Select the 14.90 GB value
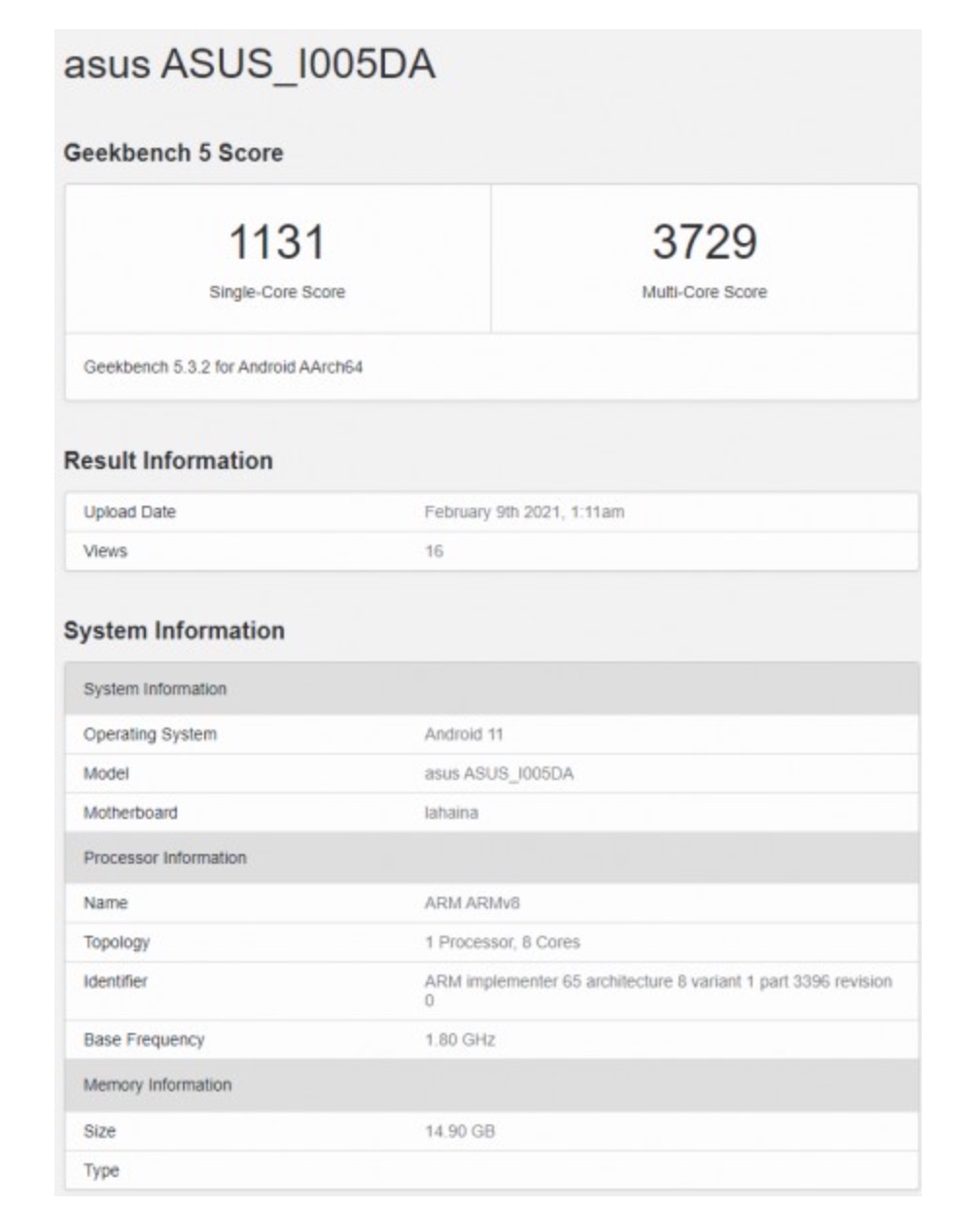 460,1131
